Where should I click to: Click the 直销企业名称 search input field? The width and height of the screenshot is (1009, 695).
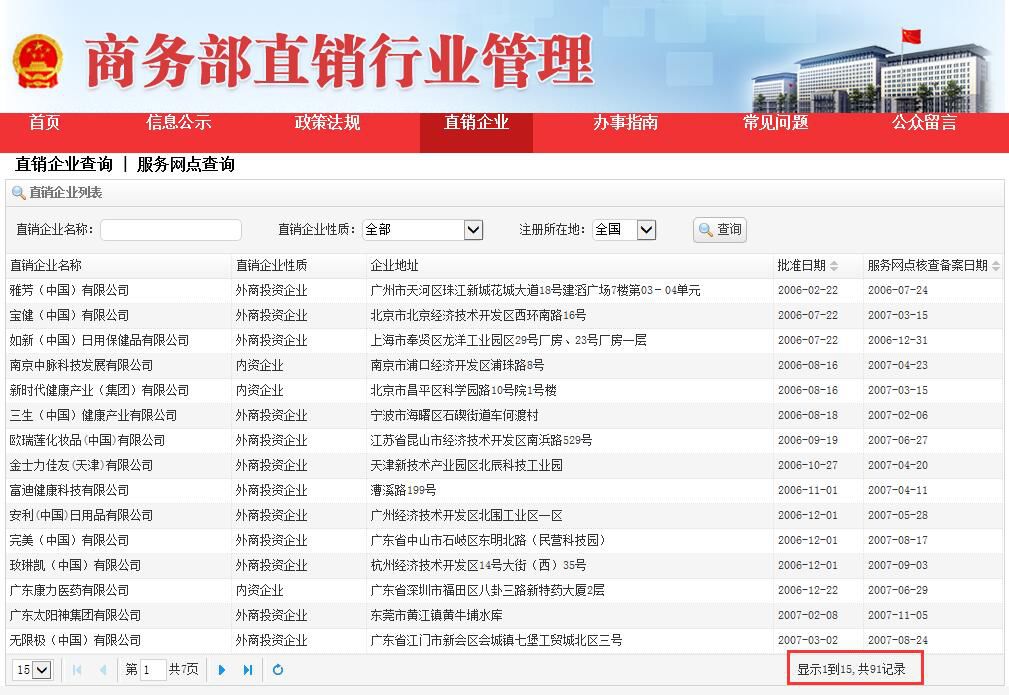click(x=170, y=230)
